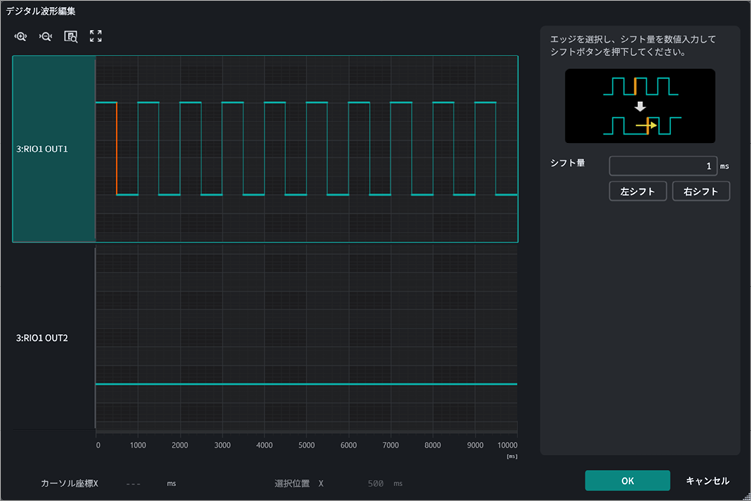
Task: Select the 3:RIO1 OUT2 channel label
Action: [x=42, y=338]
